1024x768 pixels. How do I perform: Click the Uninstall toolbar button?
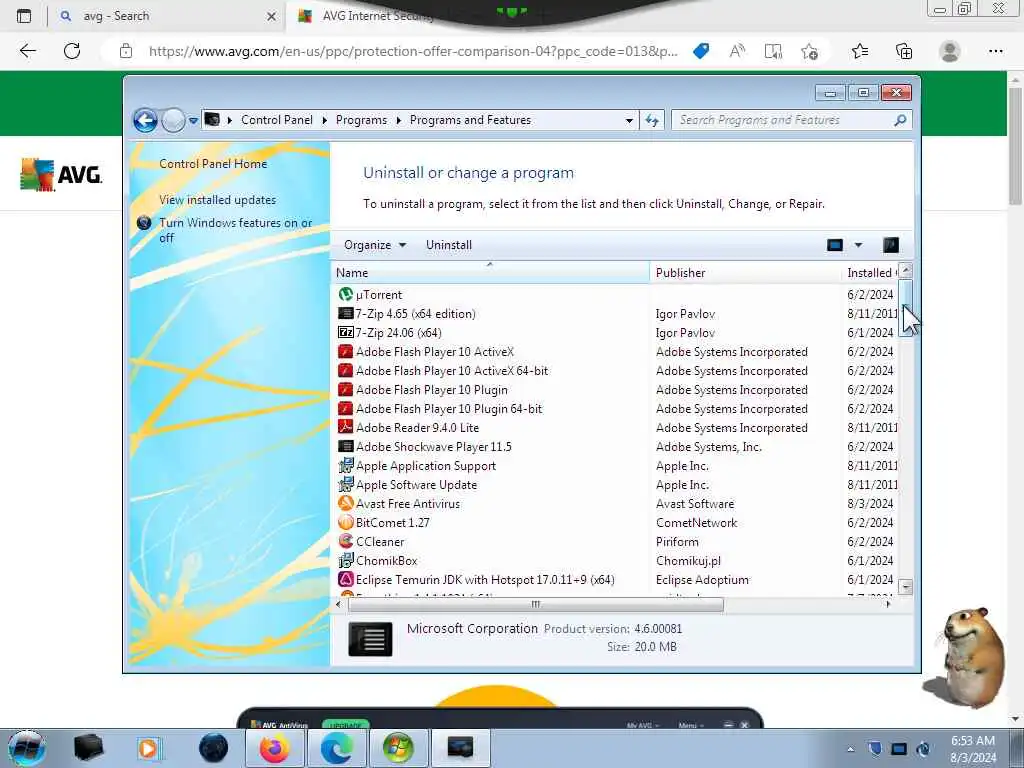(449, 245)
